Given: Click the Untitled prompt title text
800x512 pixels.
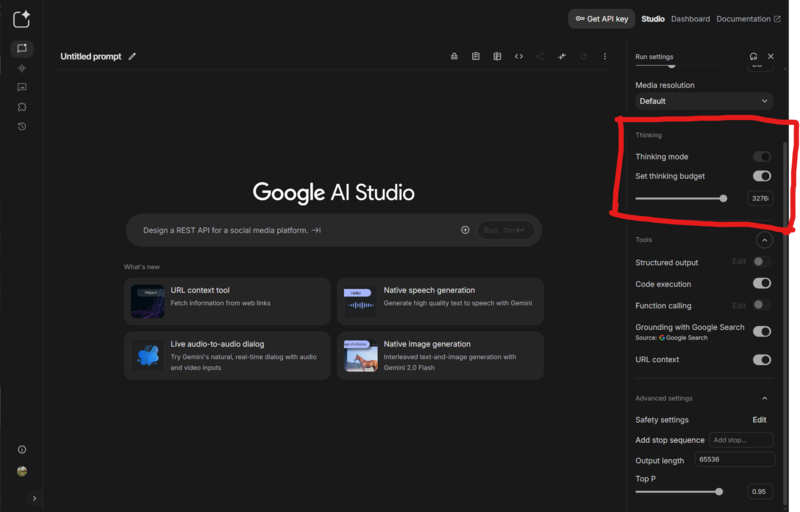Looking at the screenshot, I should (91, 57).
